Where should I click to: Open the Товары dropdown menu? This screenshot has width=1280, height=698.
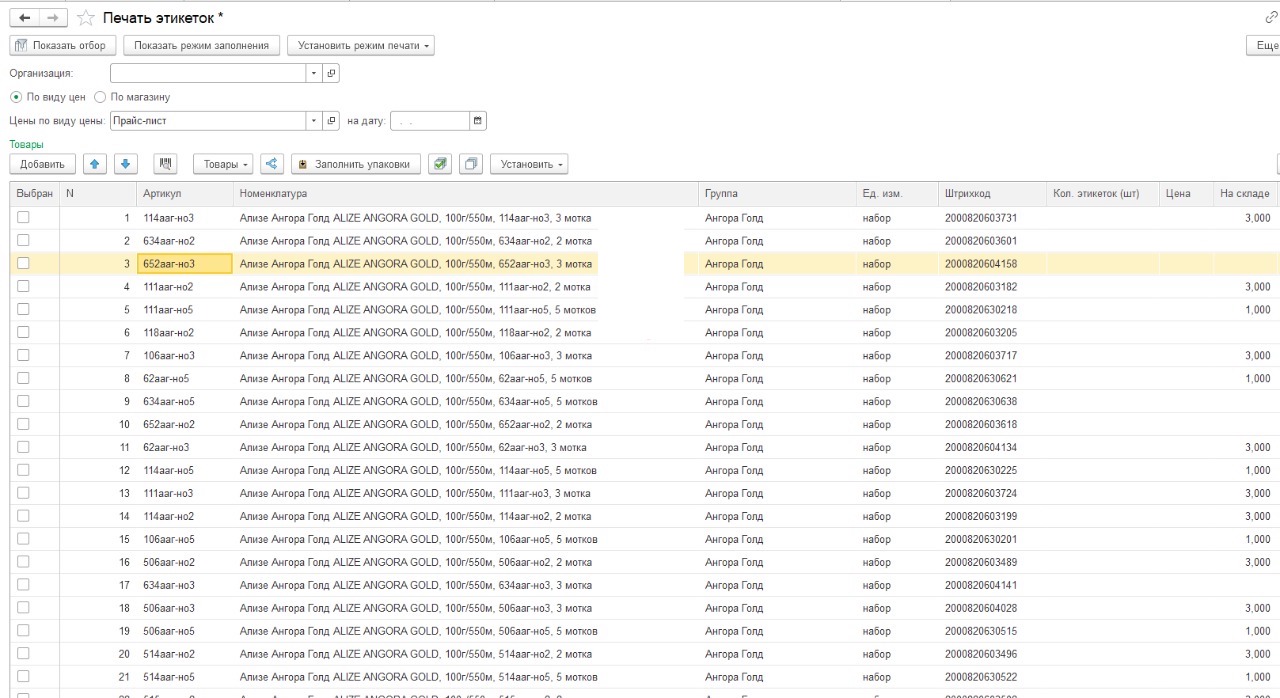pos(223,164)
